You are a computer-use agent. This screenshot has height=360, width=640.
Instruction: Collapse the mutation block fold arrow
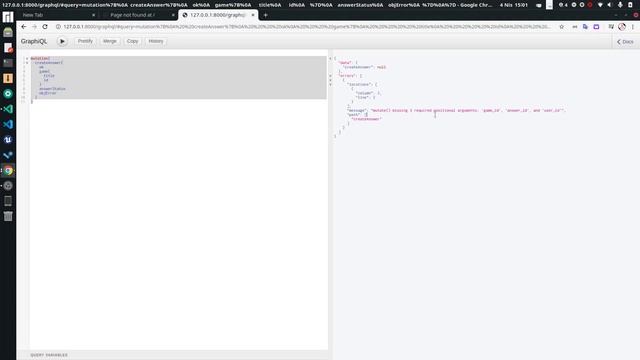click(27, 58)
